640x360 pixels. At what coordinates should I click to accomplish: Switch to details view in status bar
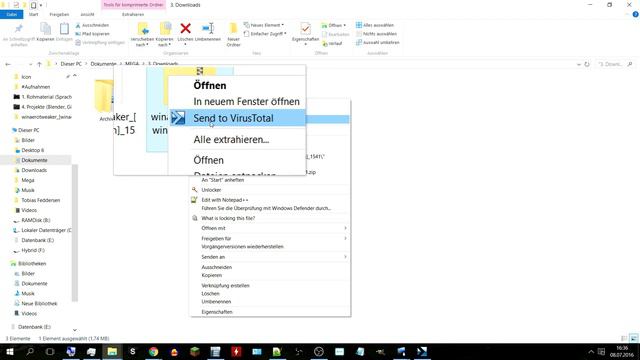point(624,338)
